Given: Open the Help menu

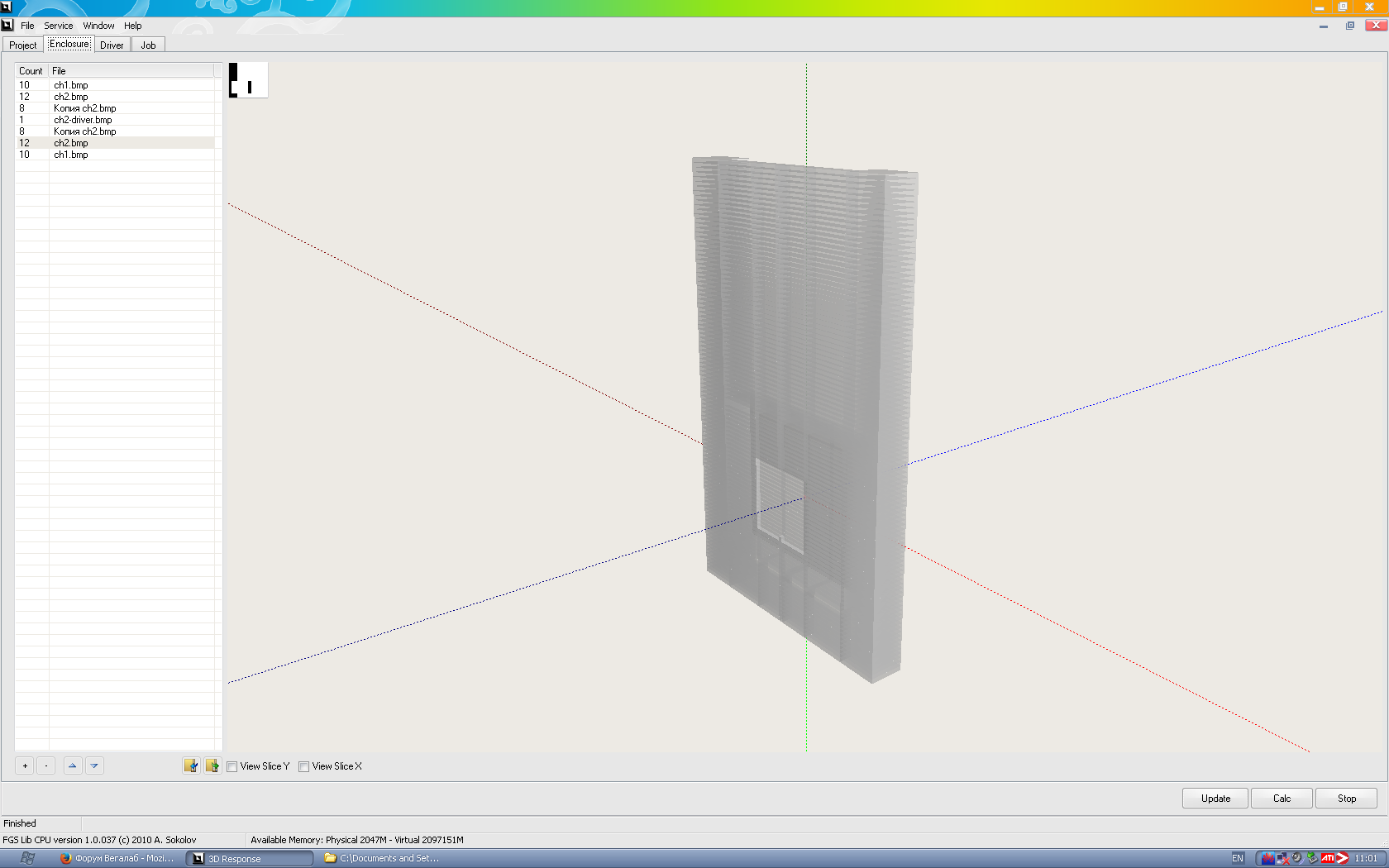Looking at the screenshot, I should [132, 26].
